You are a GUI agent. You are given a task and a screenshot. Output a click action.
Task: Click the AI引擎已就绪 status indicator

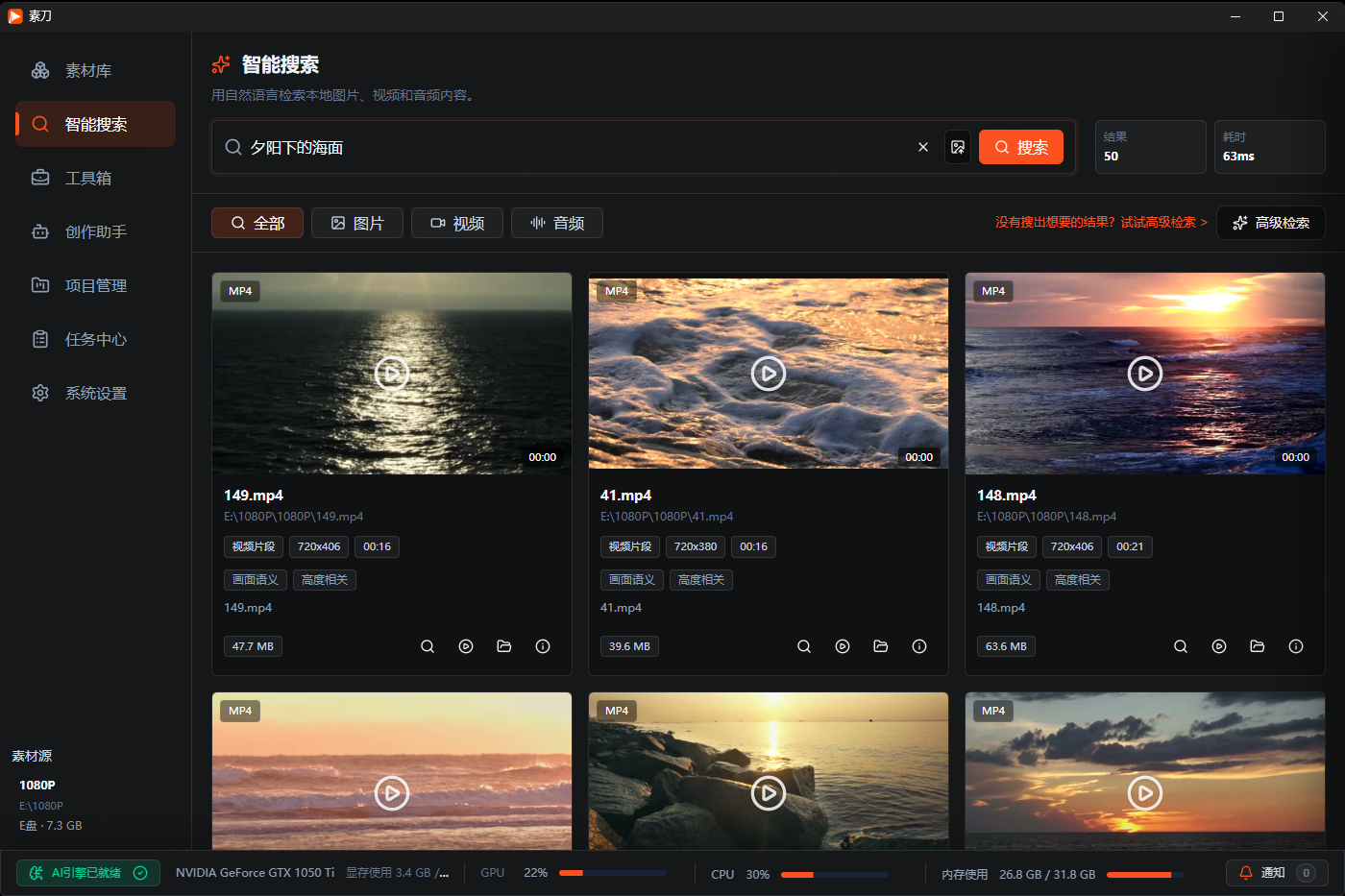click(88, 873)
